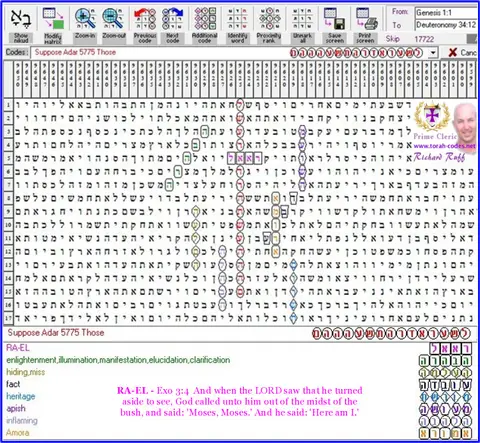Select the RA-EL term in the list
Screen dimensions: 480x443
(x=18, y=348)
